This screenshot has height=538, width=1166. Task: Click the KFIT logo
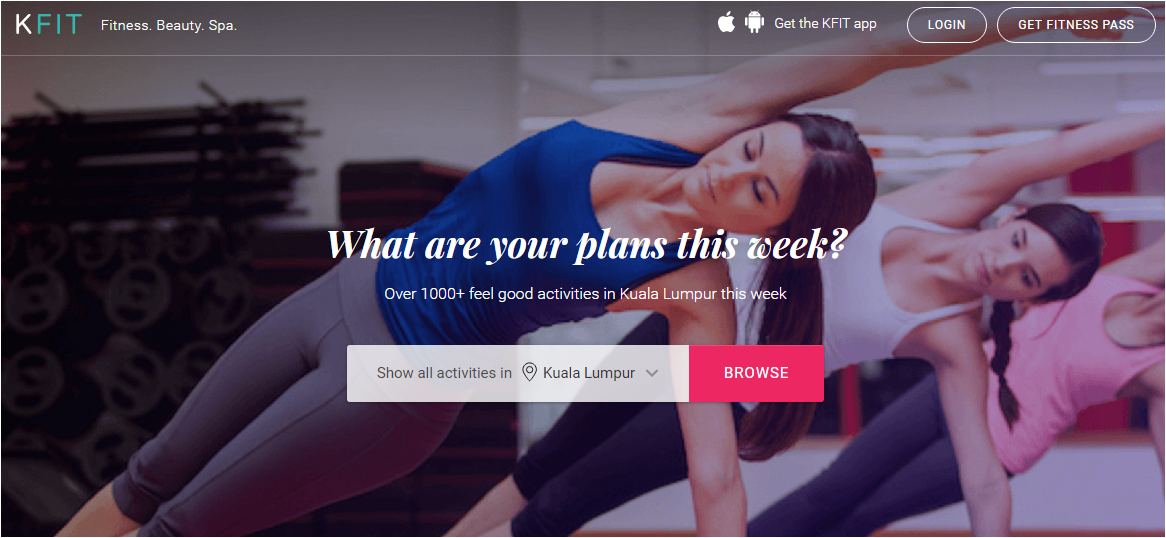click(x=48, y=25)
